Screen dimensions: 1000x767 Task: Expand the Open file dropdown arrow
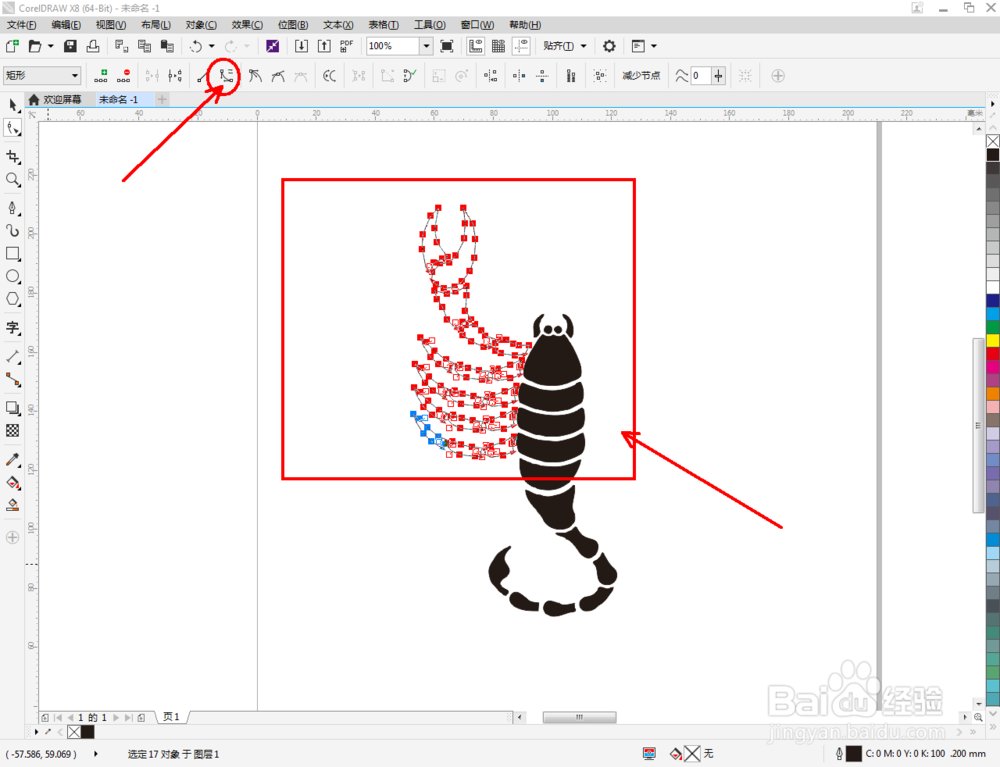tap(50, 46)
